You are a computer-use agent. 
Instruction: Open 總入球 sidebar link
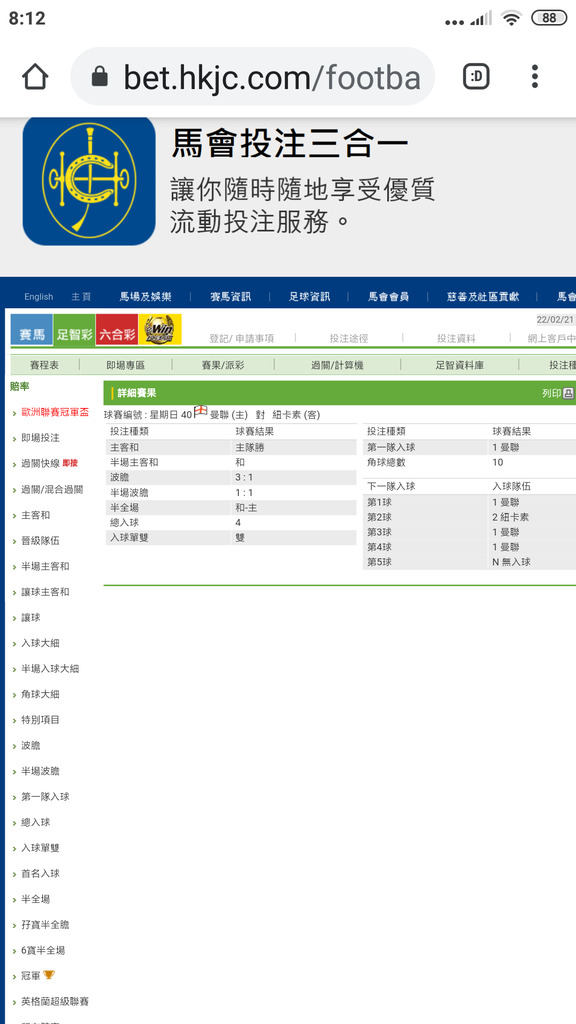point(35,822)
